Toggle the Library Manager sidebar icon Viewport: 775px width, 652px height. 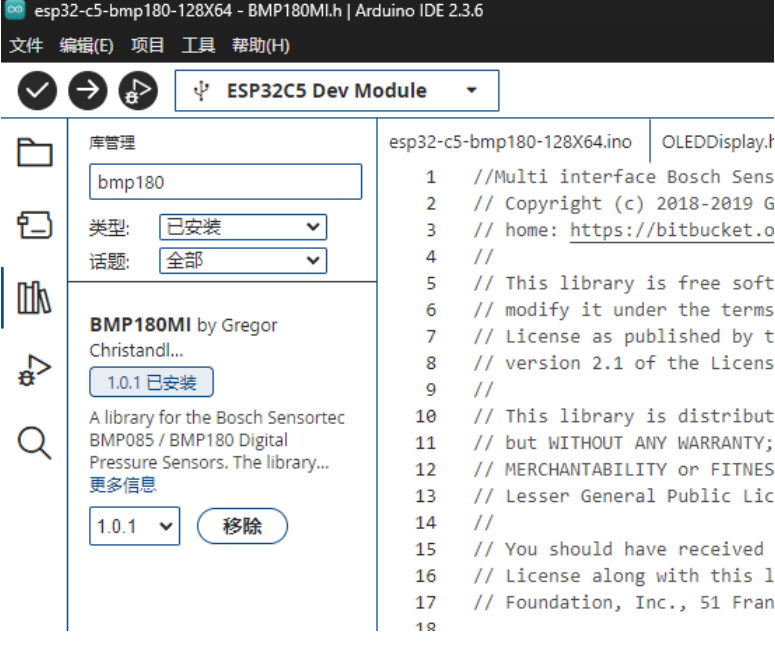pyautogui.click(x=34, y=298)
